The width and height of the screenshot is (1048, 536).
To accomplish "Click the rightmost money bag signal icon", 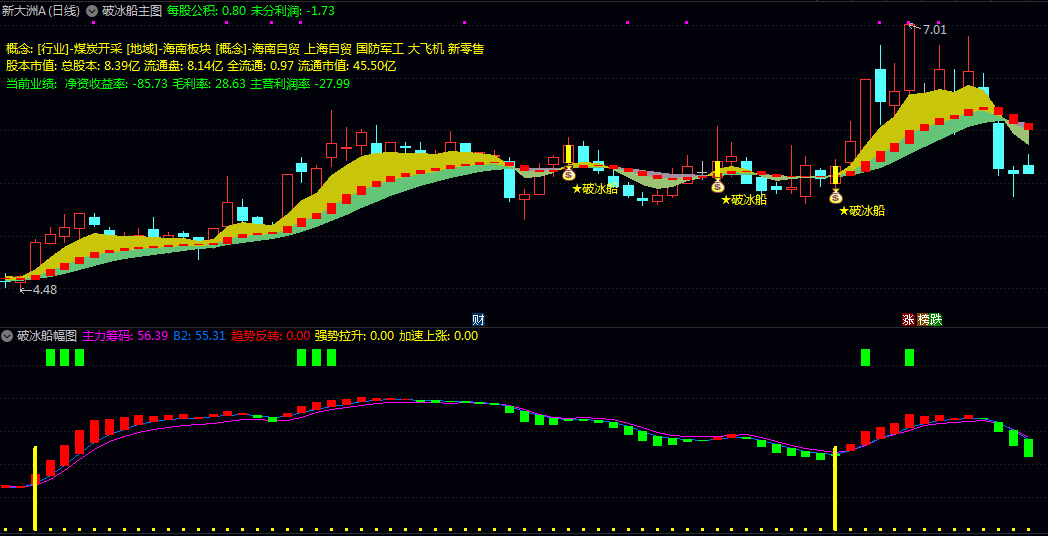I will pos(836,196).
